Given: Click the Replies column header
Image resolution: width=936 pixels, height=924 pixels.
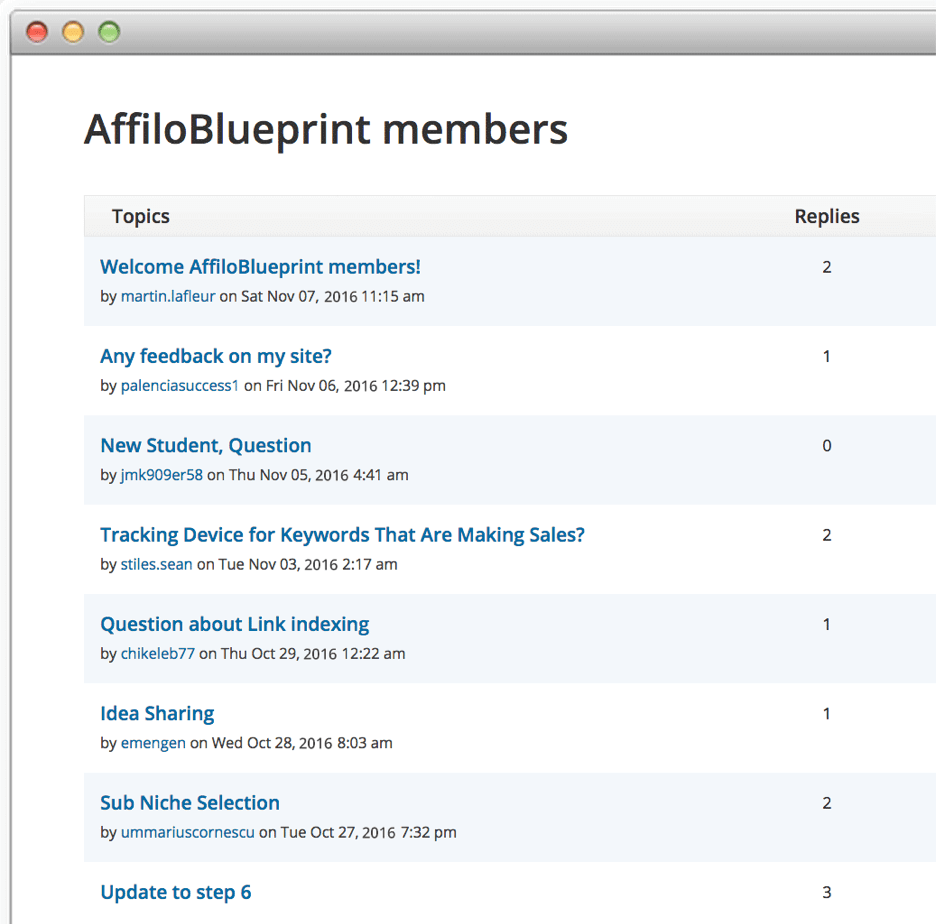Looking at the screenshot, I should coord(827,216).
